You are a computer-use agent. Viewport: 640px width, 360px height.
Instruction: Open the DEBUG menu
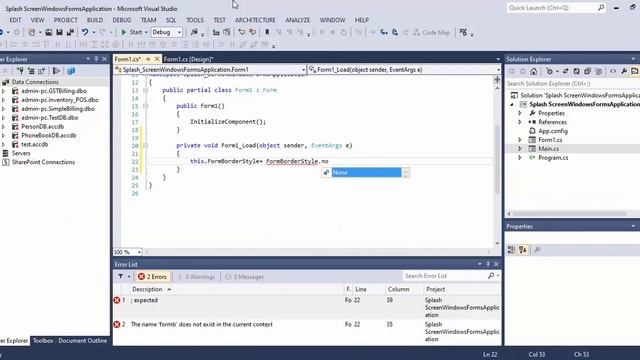(122, 20)
